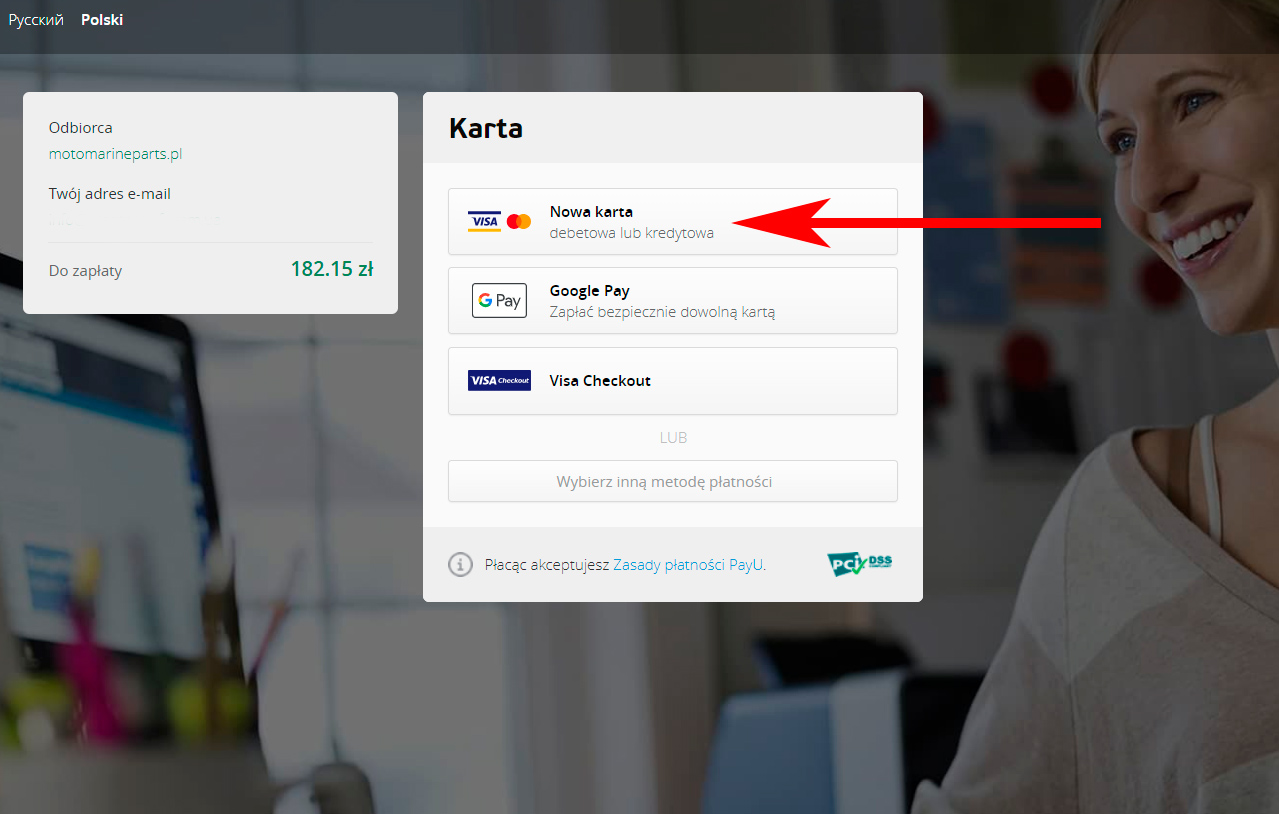Click the info icon near payment terms

tap(460, 564)
